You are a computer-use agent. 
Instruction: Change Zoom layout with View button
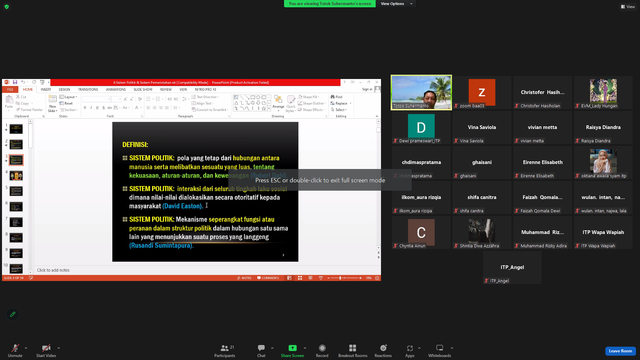point(628,7)
